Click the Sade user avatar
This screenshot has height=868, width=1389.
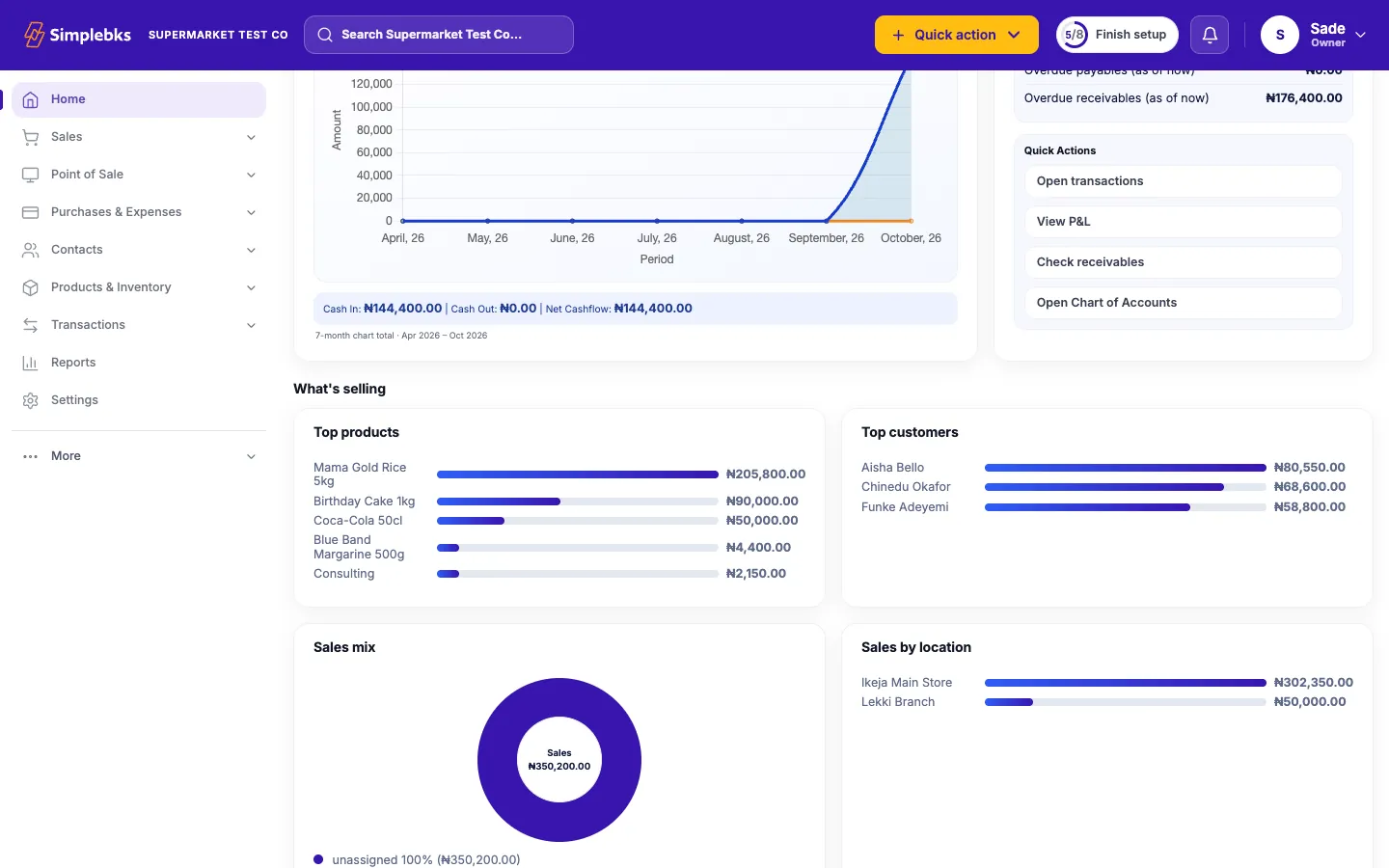click(x=1280, y=35)
